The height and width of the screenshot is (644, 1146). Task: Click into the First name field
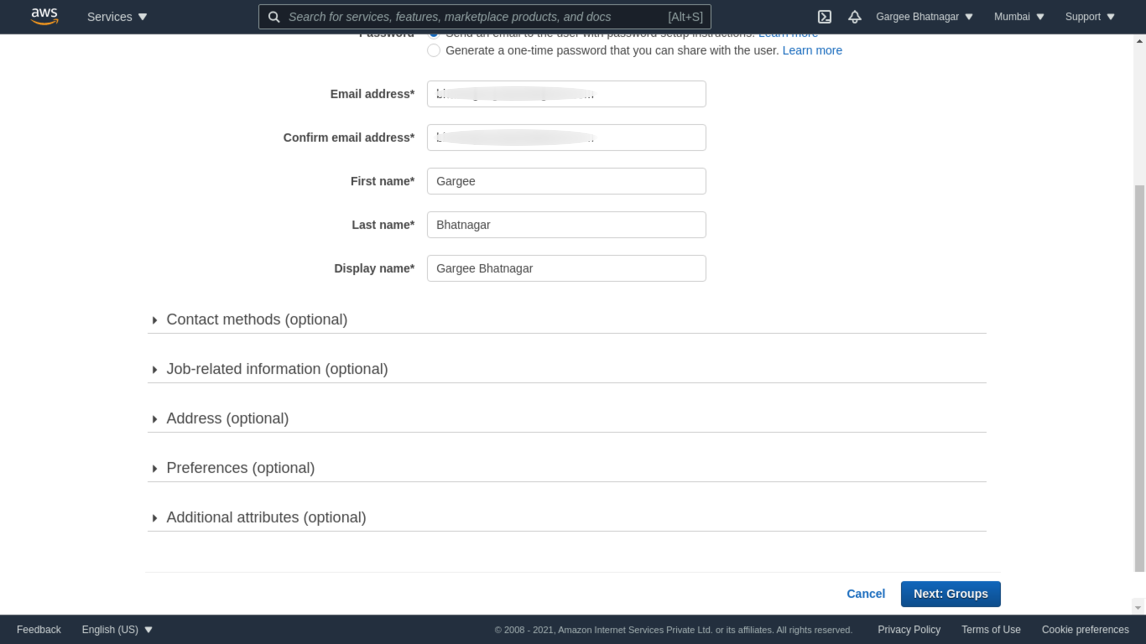[566, 181]
